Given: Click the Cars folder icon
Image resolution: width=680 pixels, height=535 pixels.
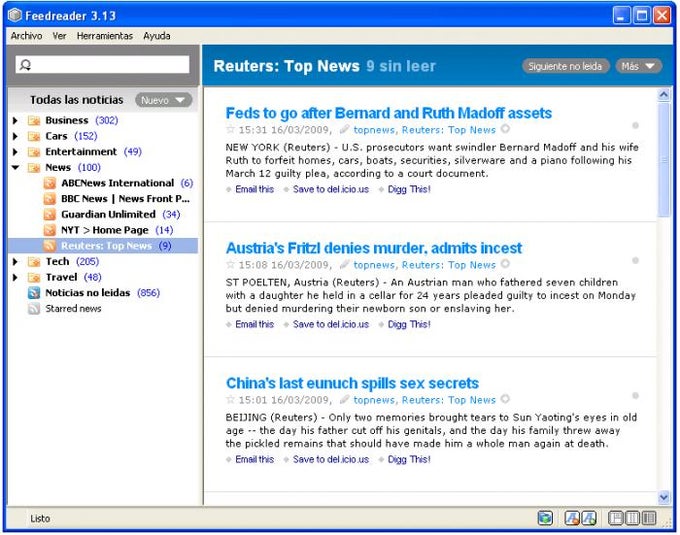Looking at the screenshot, I should point(34,136).
